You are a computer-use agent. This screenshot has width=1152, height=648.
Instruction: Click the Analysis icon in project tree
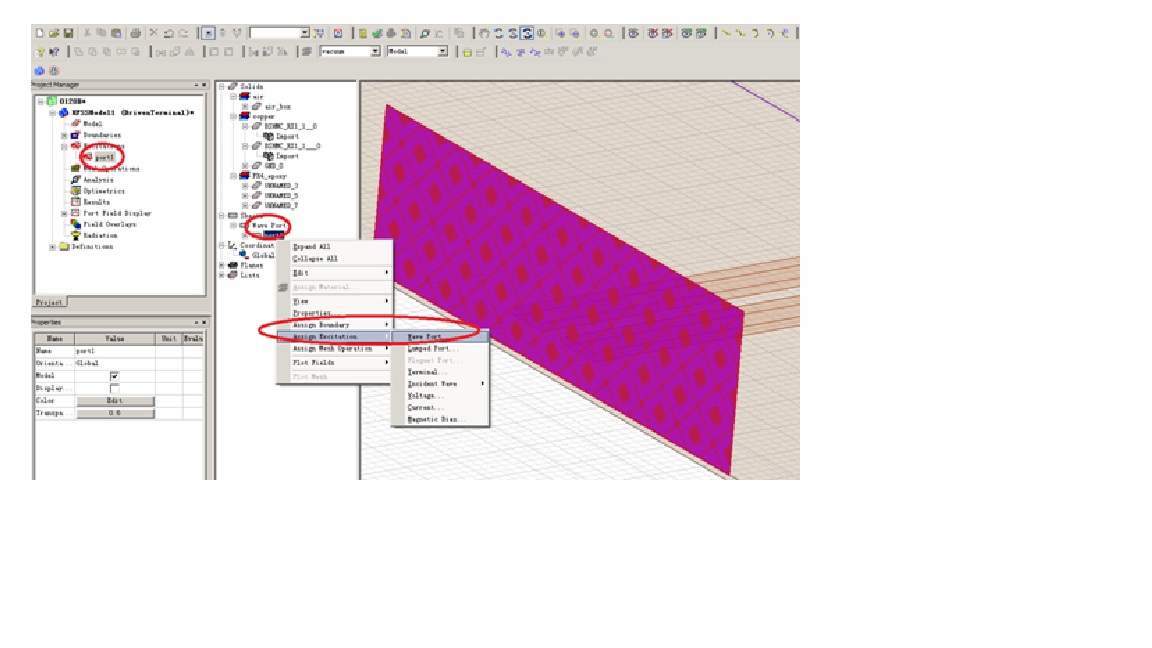pyautogui.click(x=76, y=179)
